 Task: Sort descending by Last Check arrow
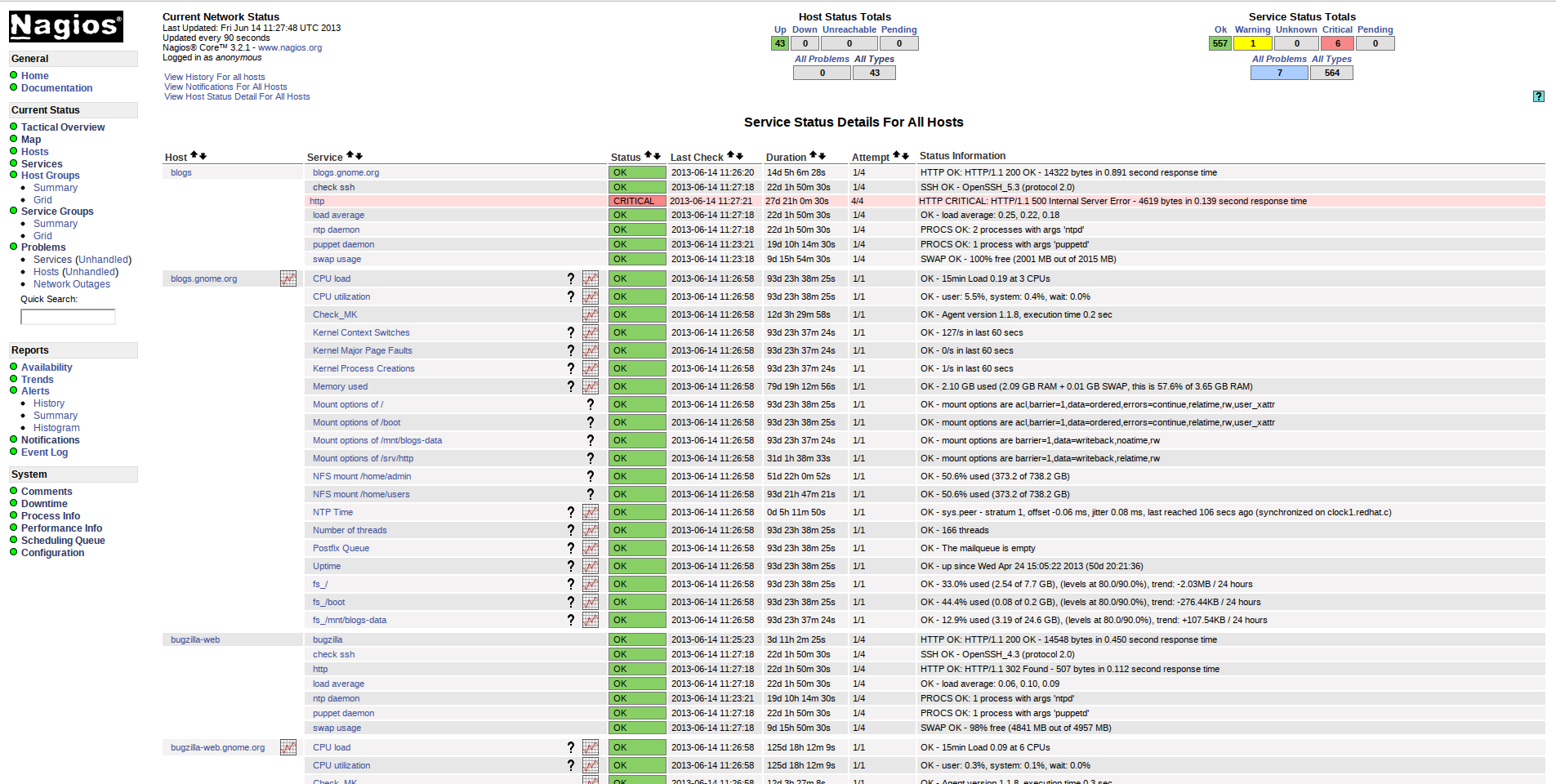point(739,155)
